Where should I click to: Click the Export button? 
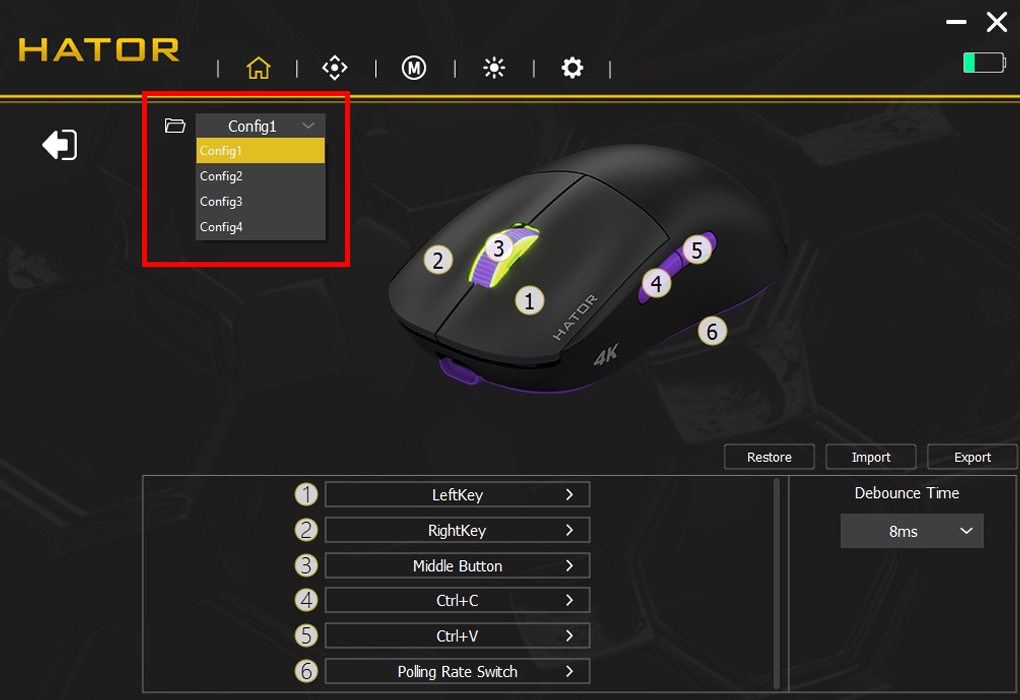tap(973, 457)
